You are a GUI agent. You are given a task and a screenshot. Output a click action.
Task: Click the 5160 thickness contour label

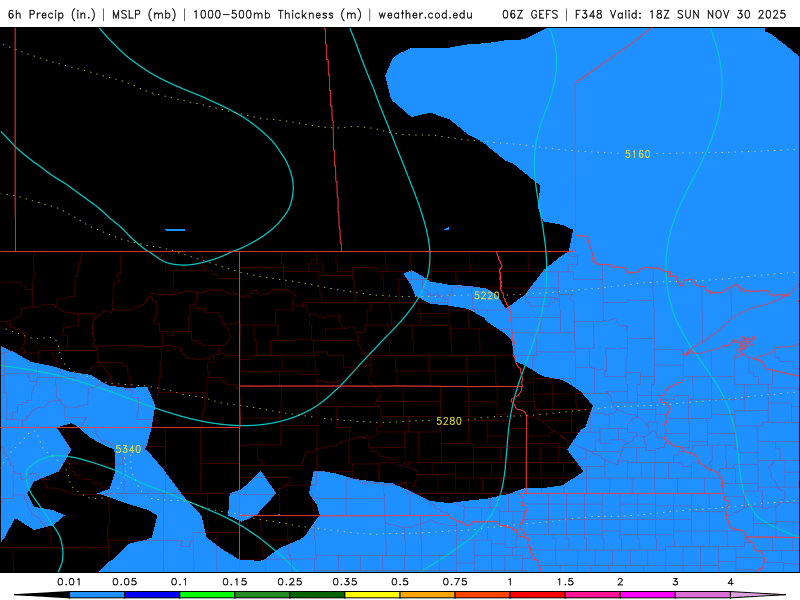pos(638,154)
